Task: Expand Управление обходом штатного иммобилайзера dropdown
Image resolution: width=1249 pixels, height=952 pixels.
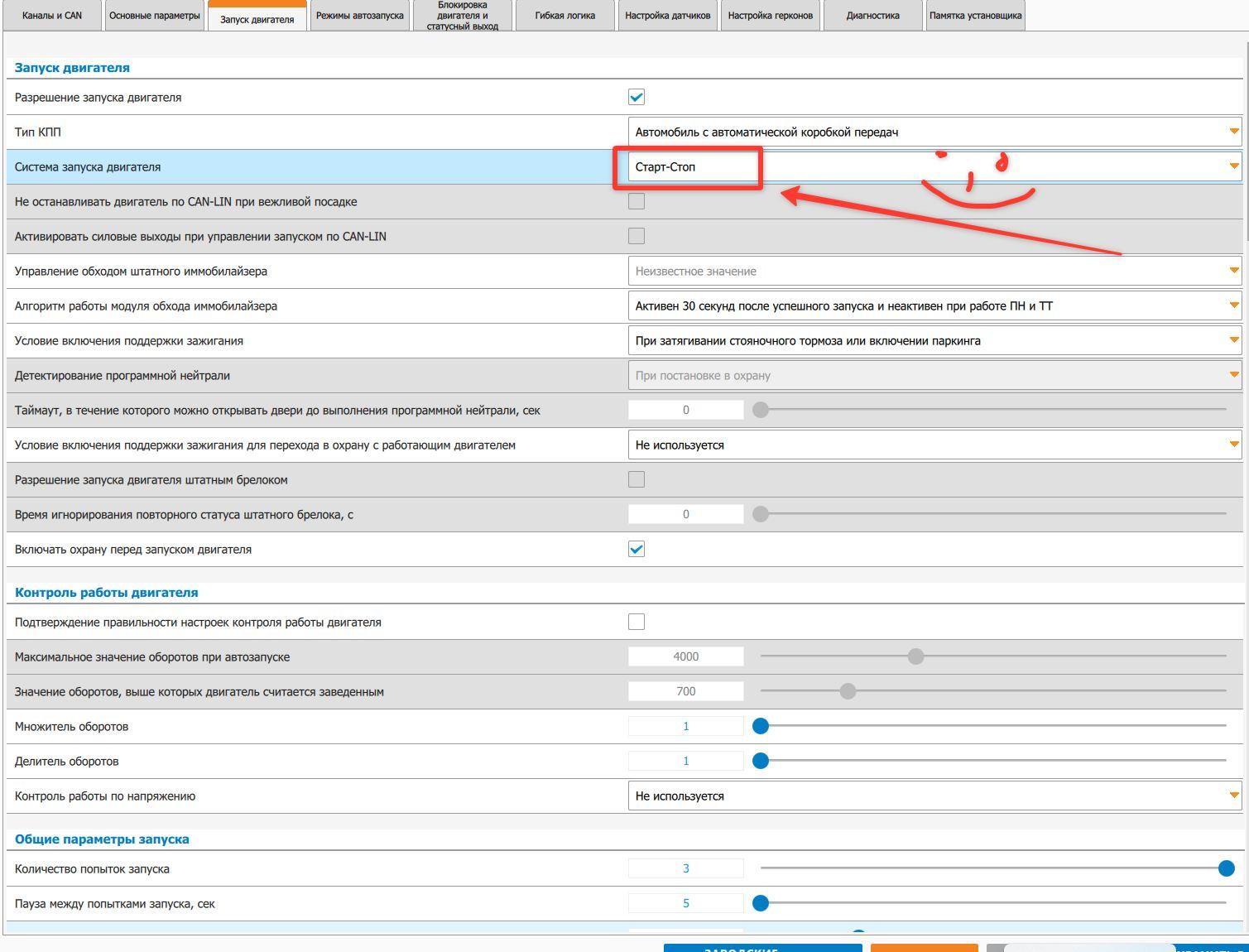Action: 934,271
